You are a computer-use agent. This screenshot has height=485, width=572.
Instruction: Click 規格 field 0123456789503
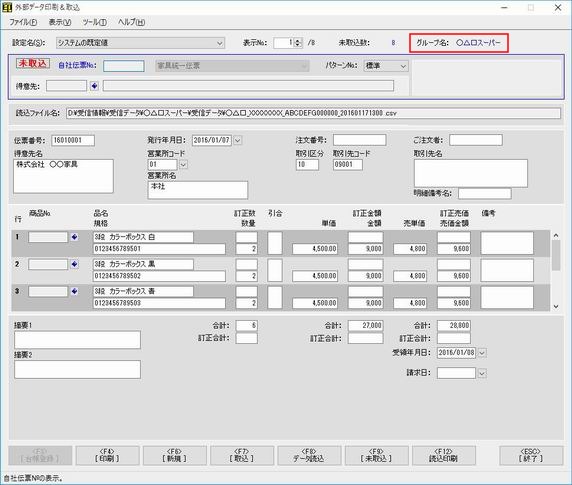point(159,303)
